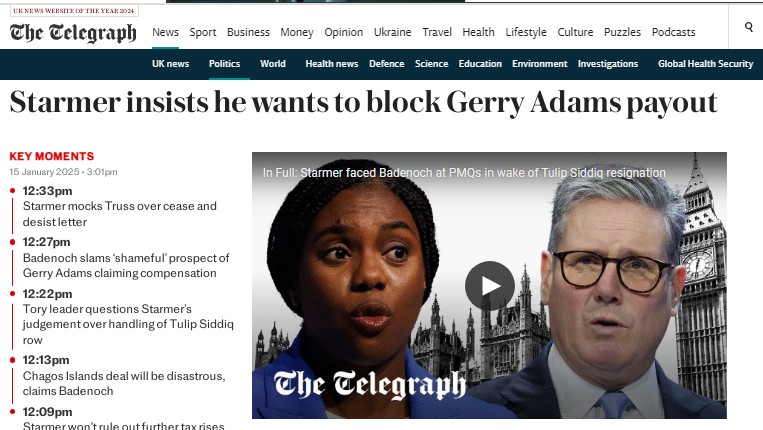Open the search magnifier icon
The width and height of the screenshot is (763, 430).
(749, 27)
